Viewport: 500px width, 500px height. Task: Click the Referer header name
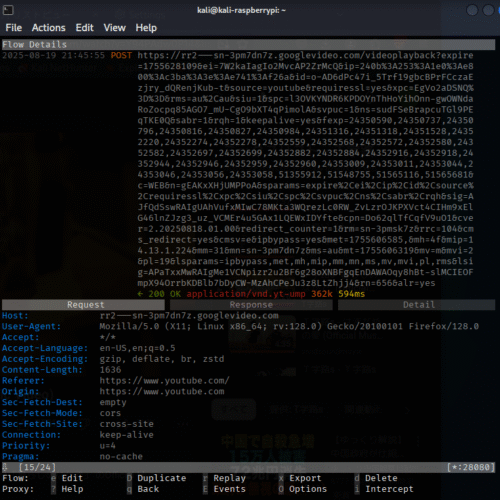23,381
